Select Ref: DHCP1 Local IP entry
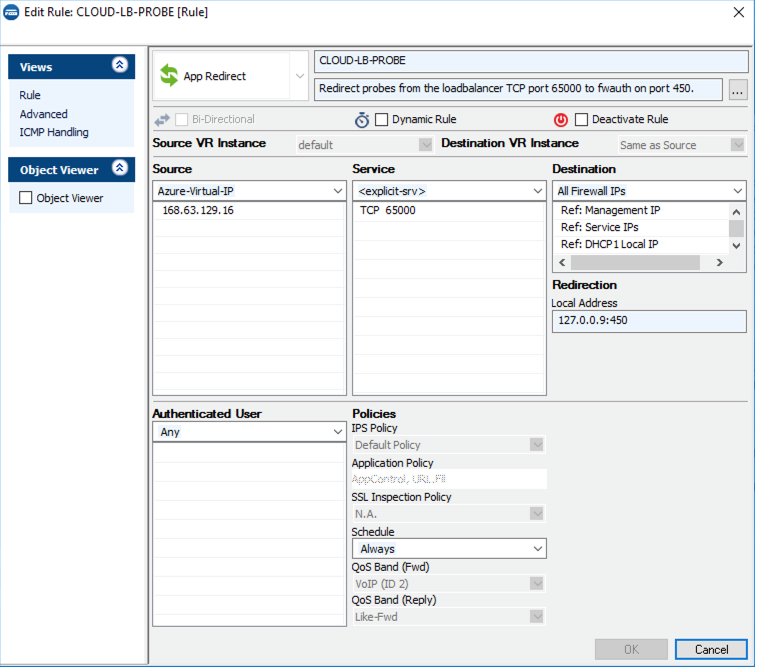757x668 pixels. [641, 244]
